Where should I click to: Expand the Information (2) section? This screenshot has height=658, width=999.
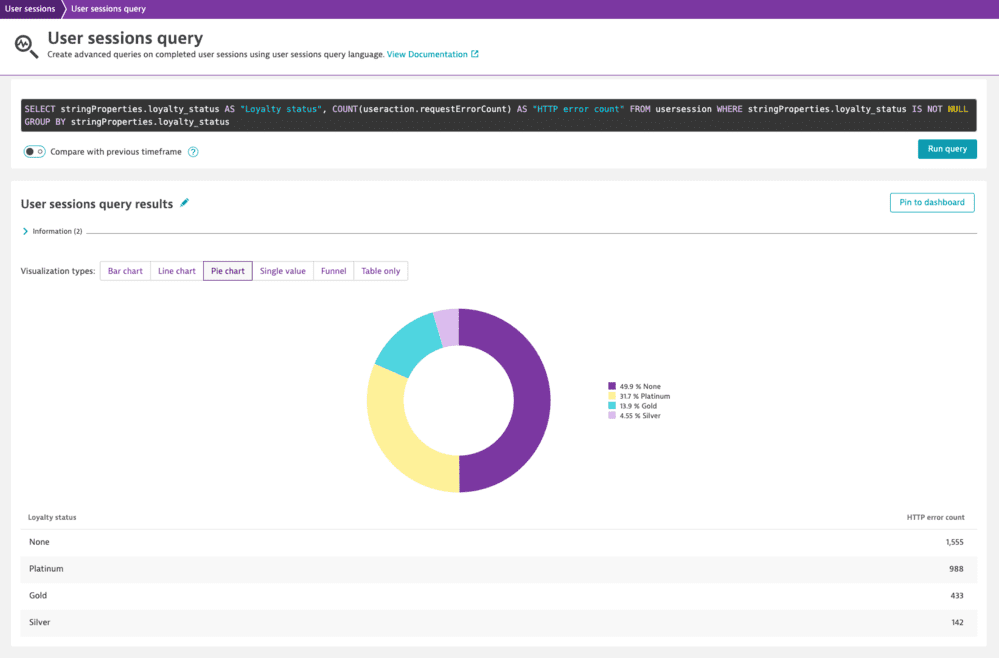[x=25, y=231]
